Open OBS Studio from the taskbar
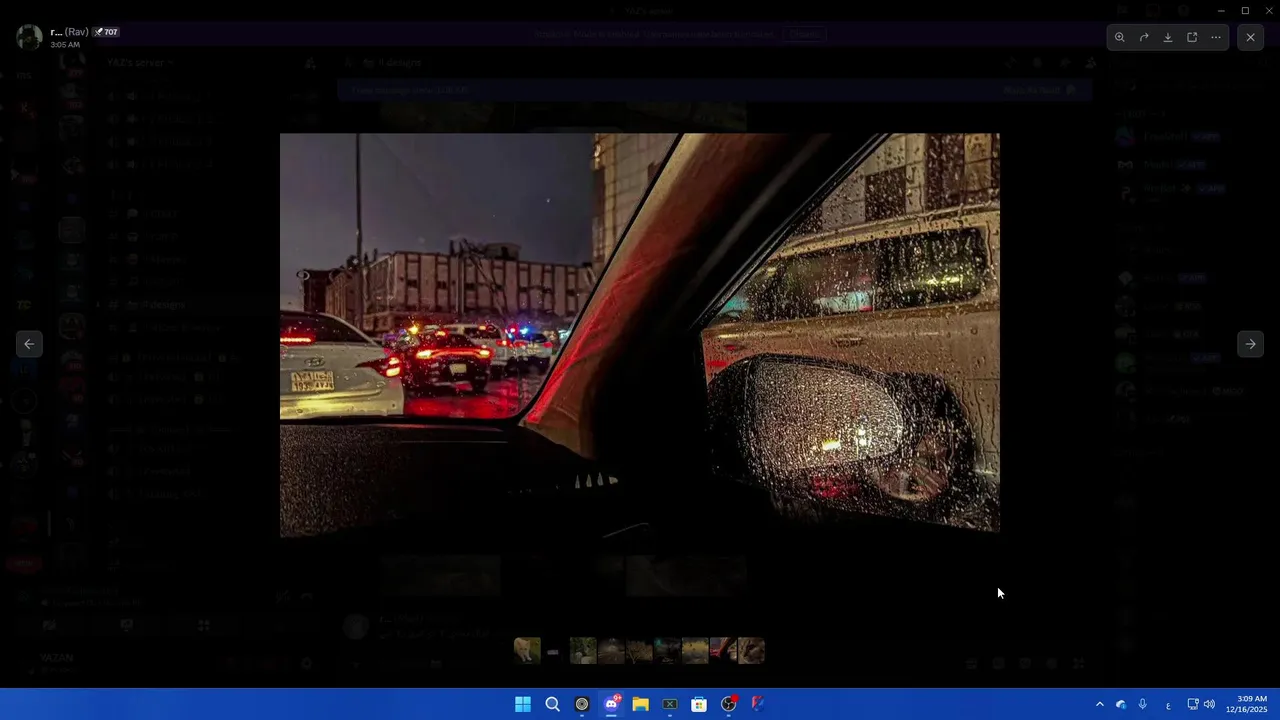1280x720 pixels. (x=729, y=704)
